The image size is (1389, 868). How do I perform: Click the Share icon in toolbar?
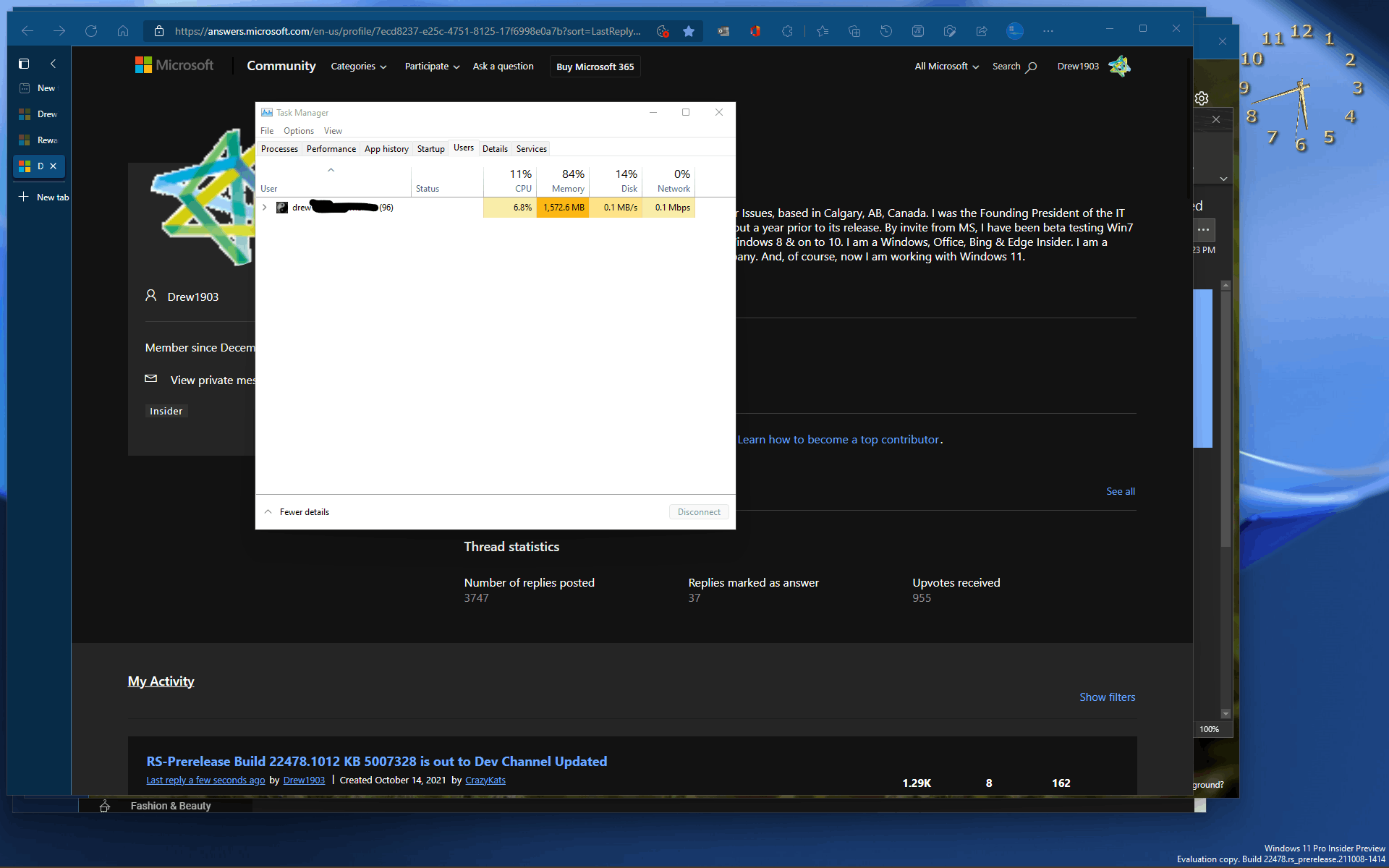(982, 31)
